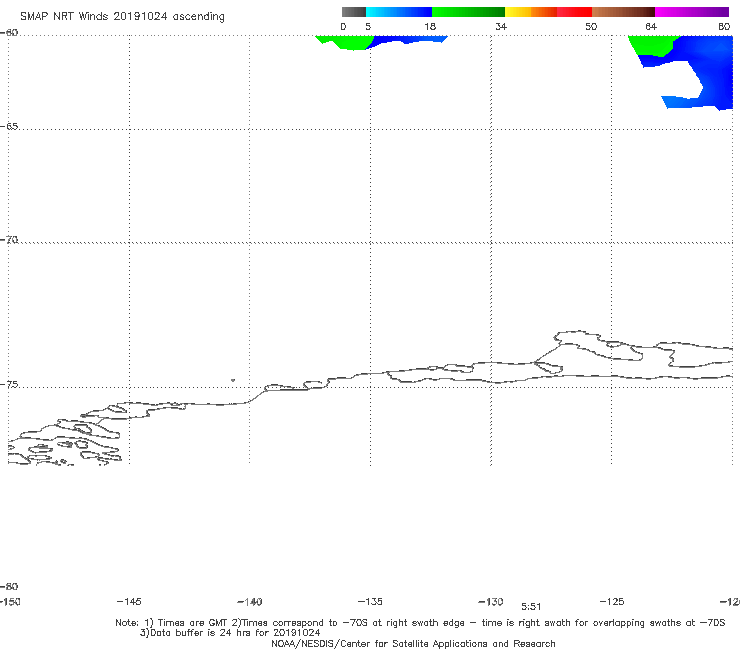Click the gray segment of the wind color bar
This screenshot has height=650, width=740.
tap(353, 12)
